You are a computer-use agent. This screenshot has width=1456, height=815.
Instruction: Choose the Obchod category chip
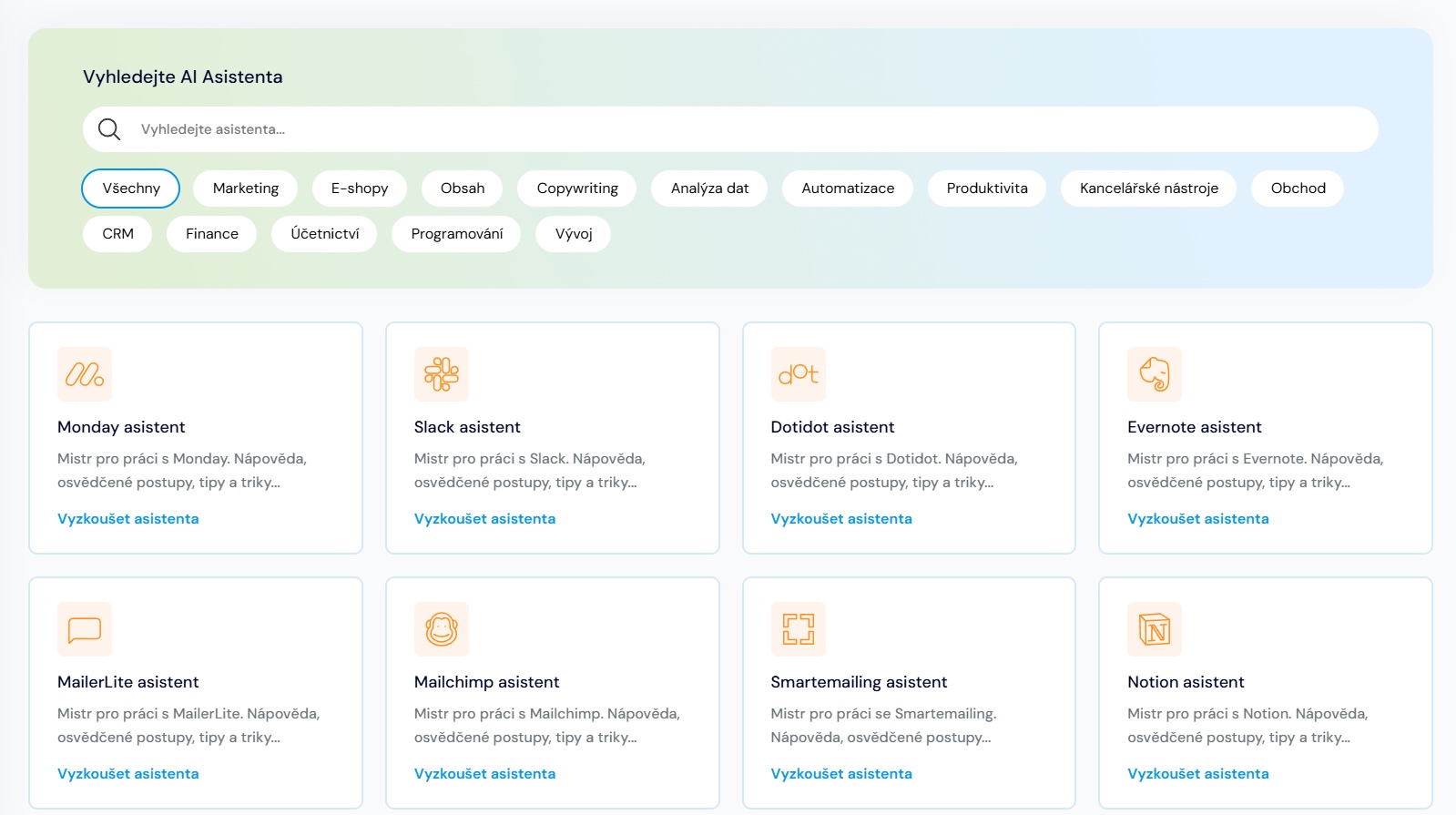click(1298, 188)
